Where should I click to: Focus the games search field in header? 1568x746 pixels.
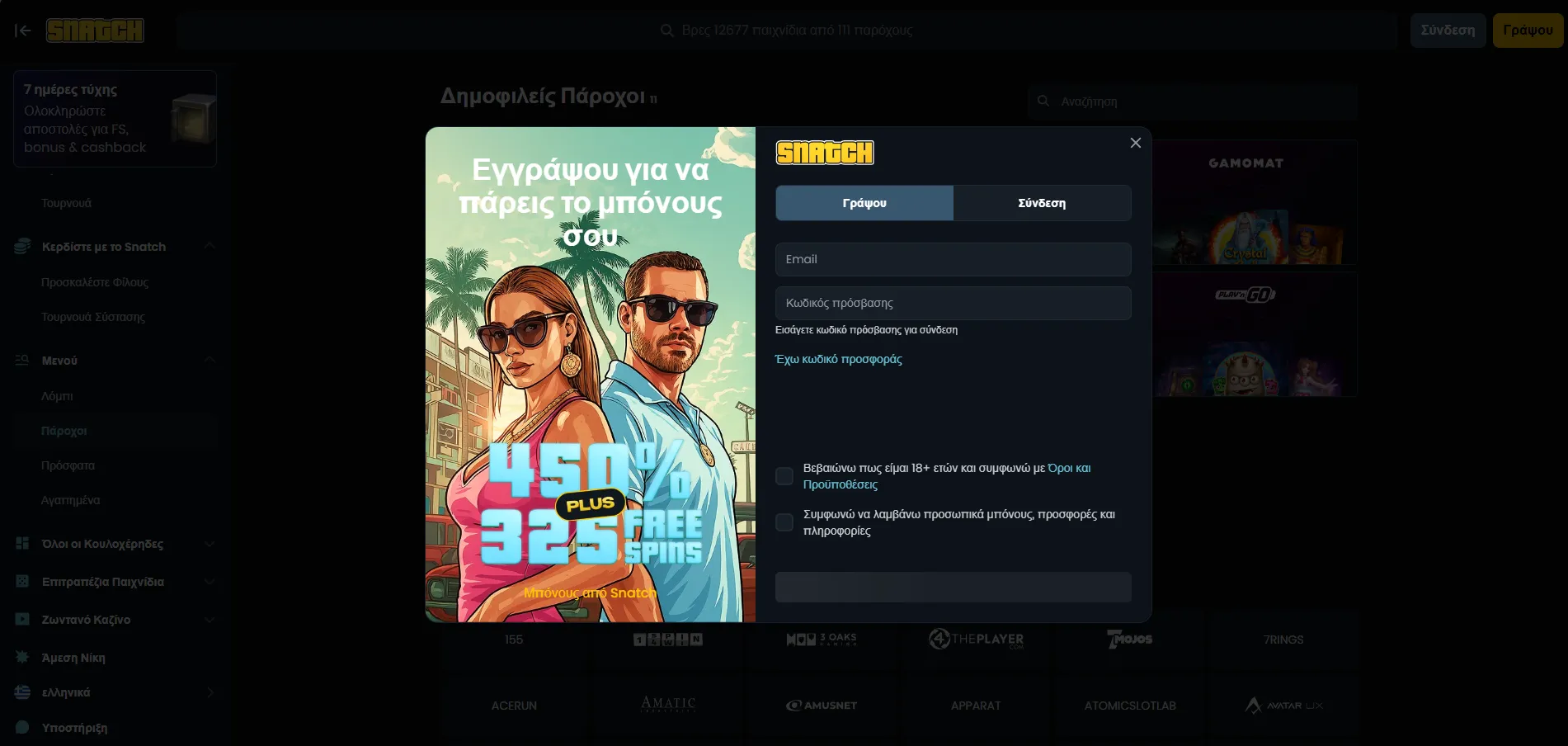(x=786, y=31)
